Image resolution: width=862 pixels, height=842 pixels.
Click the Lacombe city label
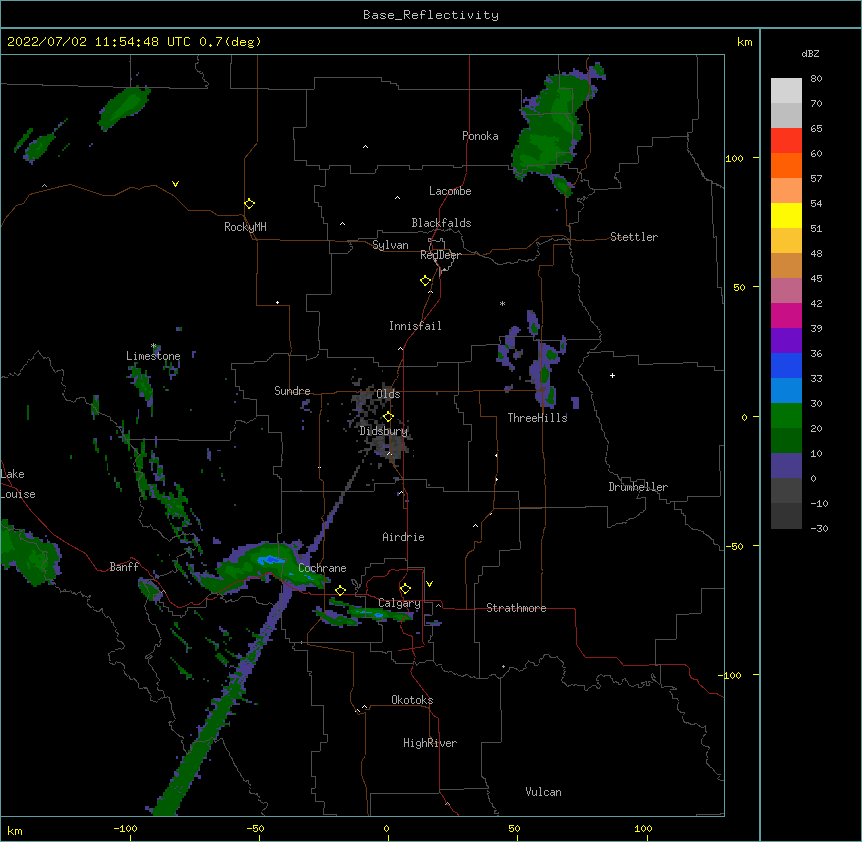(450, 191)
